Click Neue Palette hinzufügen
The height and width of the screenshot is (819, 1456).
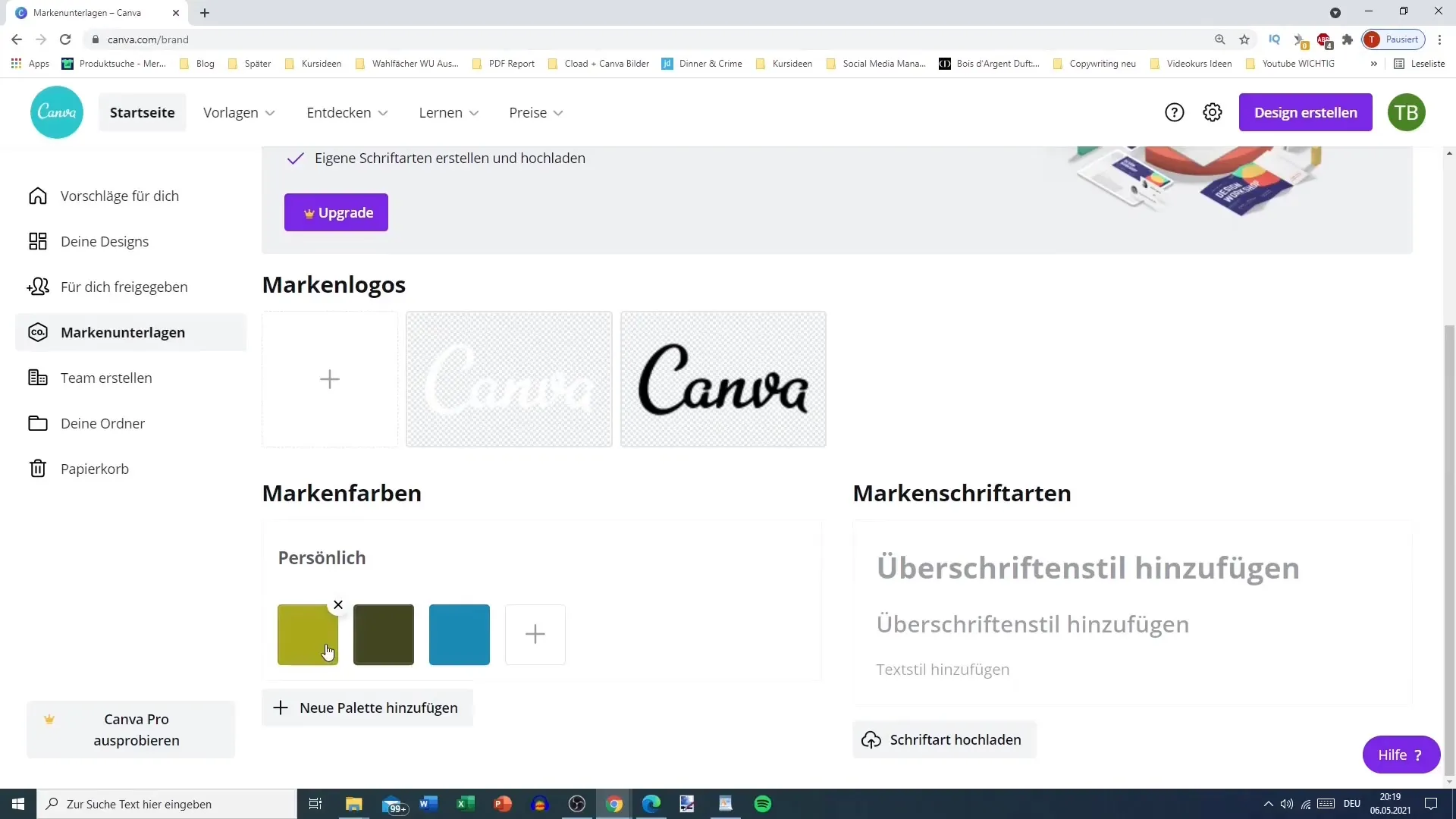point(368,708)
